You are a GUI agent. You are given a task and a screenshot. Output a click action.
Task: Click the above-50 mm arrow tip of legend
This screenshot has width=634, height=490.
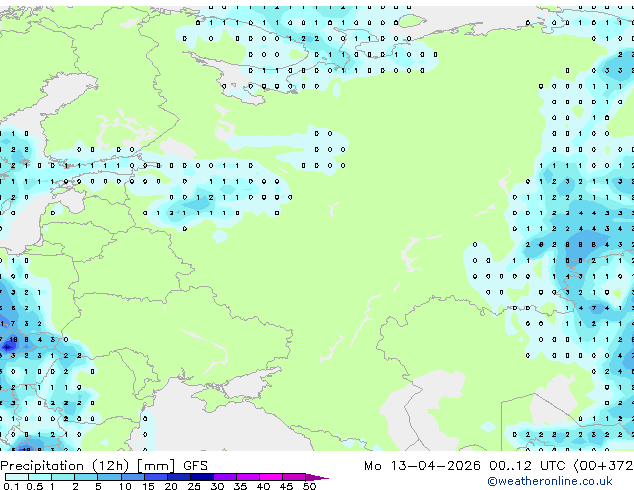(x=317, y=477)
